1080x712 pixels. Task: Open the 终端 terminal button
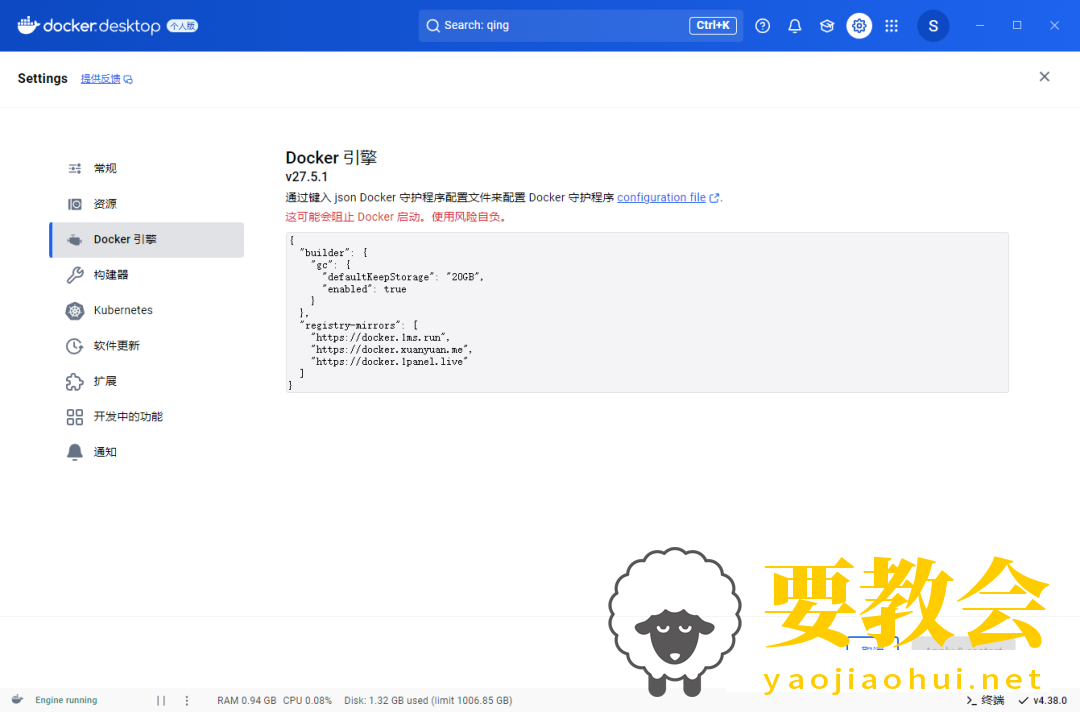[985, 700]
